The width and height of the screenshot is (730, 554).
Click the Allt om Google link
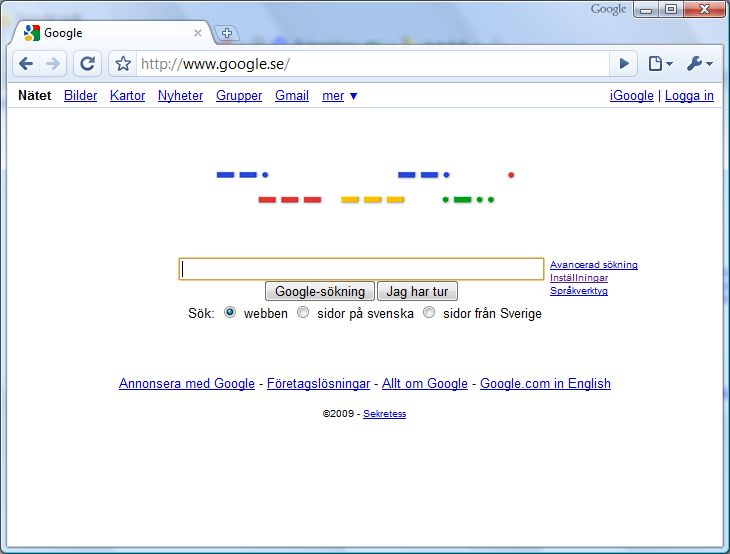[425, 383]
